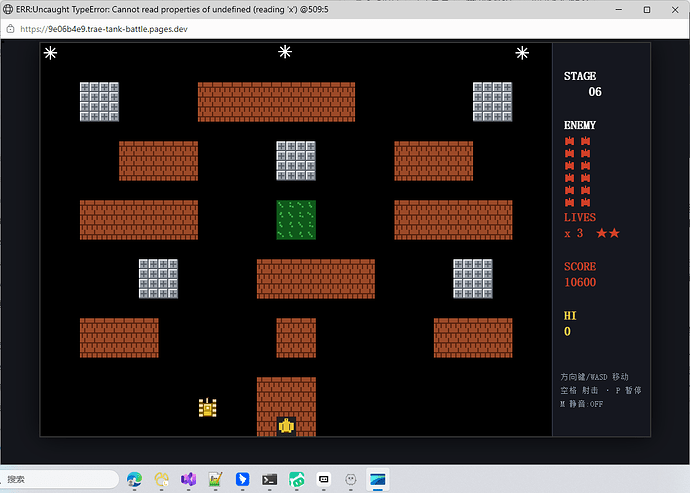The width and height of the screenshot is (690, 493).
Task: Click the active blue window icon in the taskbar
Action: click(378, 479)
